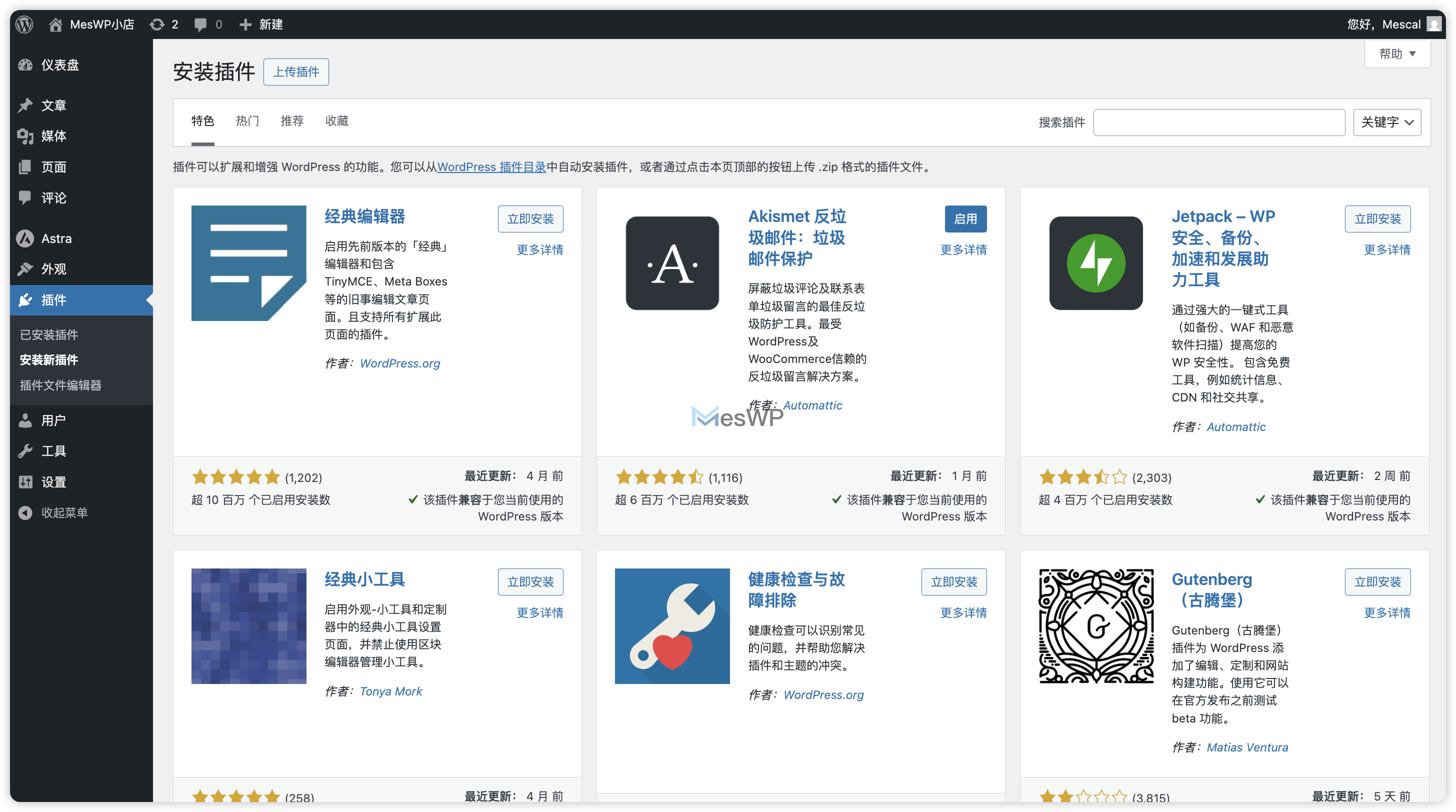Click the plus icon for 新建
Viewport: 1456px width, 812px height.
click(244, 24)
